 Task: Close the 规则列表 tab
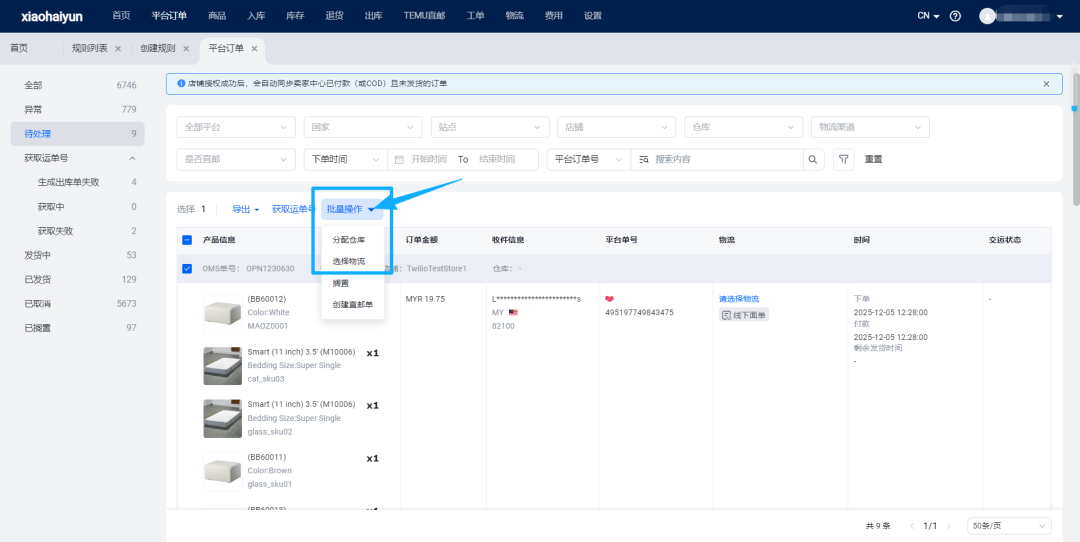[x=118, y=49]
